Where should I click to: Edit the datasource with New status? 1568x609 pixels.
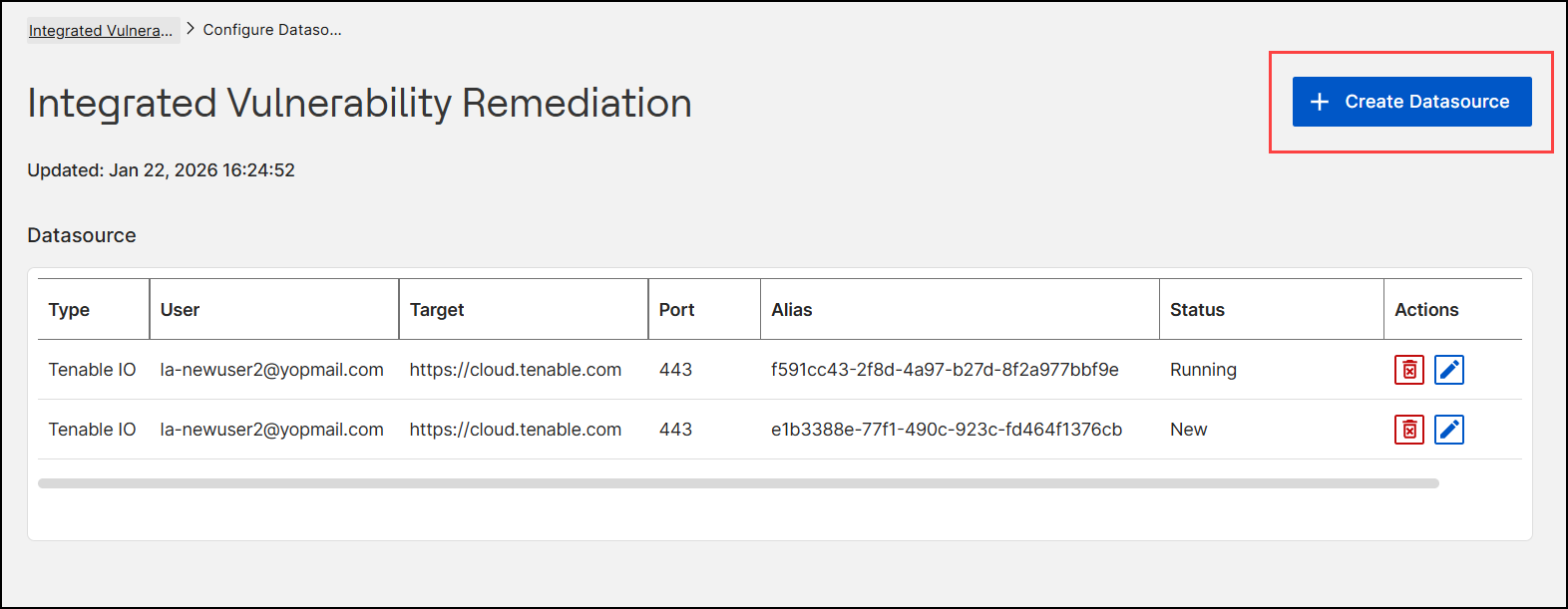(x=1448, y=430)
